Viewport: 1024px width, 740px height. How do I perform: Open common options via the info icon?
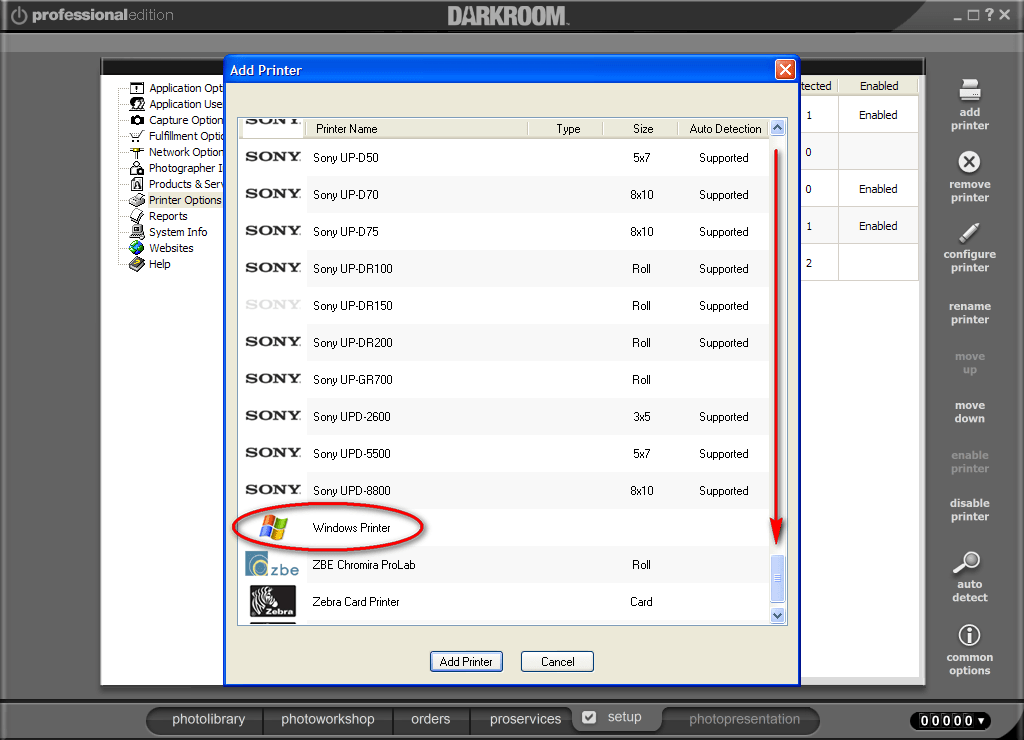pos(968,633)
